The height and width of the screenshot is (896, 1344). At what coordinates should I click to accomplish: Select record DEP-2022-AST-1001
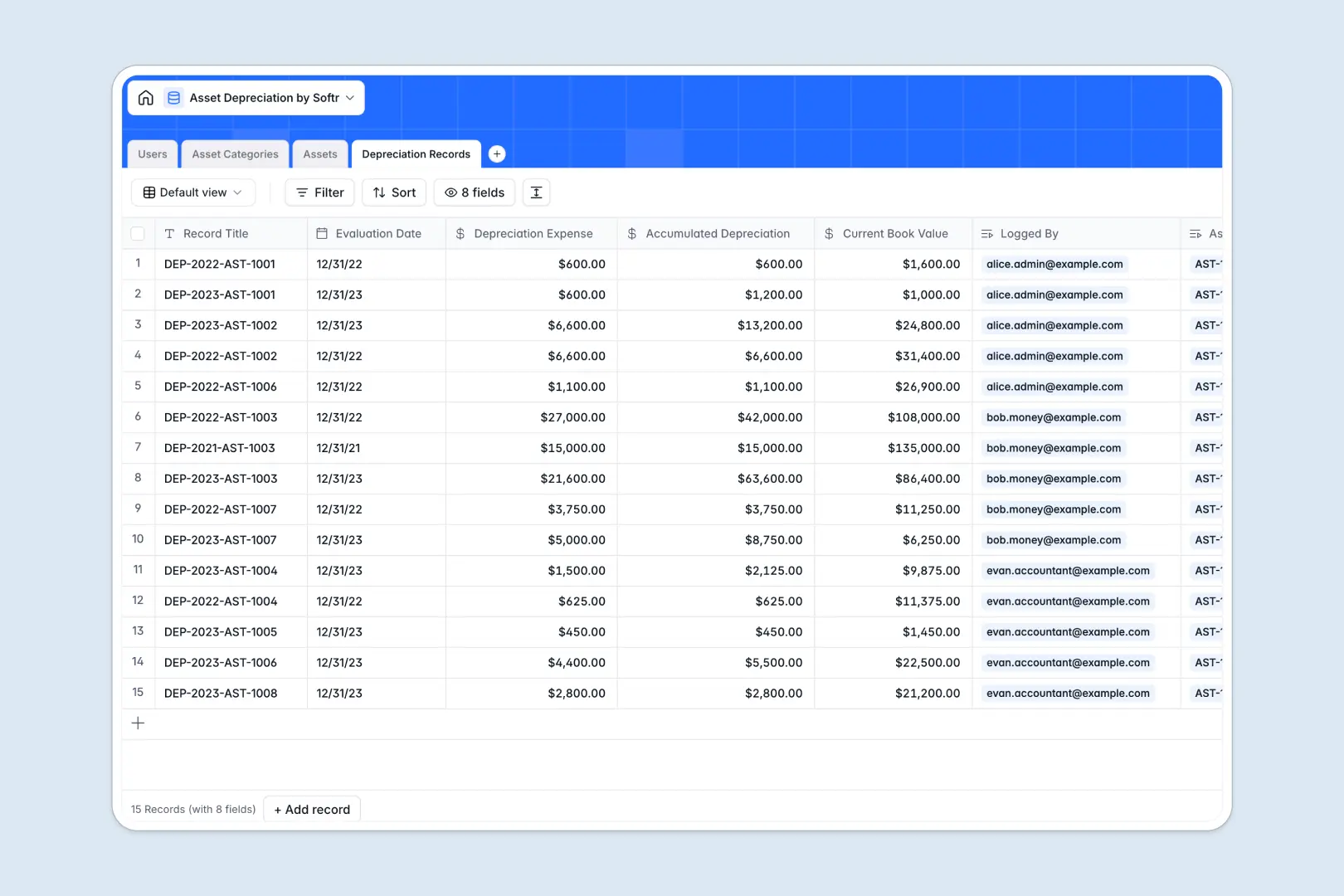point(220,265)
